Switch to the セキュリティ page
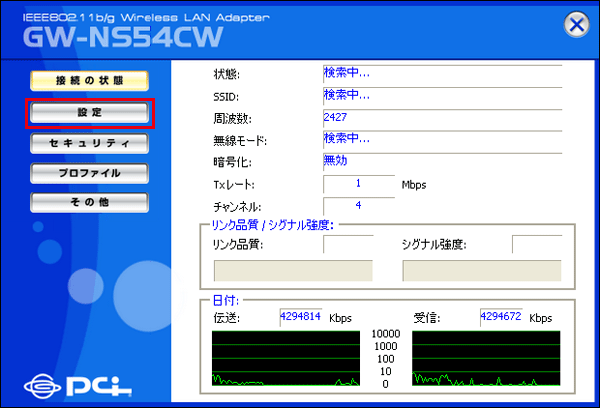Viewport: 600px width, 408px height. (x=89, y=143)
